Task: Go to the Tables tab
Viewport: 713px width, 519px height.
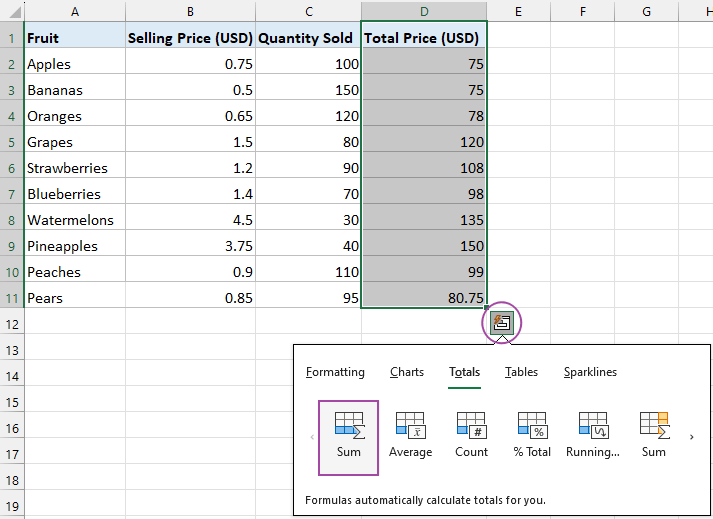Action: (x=521, y=372)
